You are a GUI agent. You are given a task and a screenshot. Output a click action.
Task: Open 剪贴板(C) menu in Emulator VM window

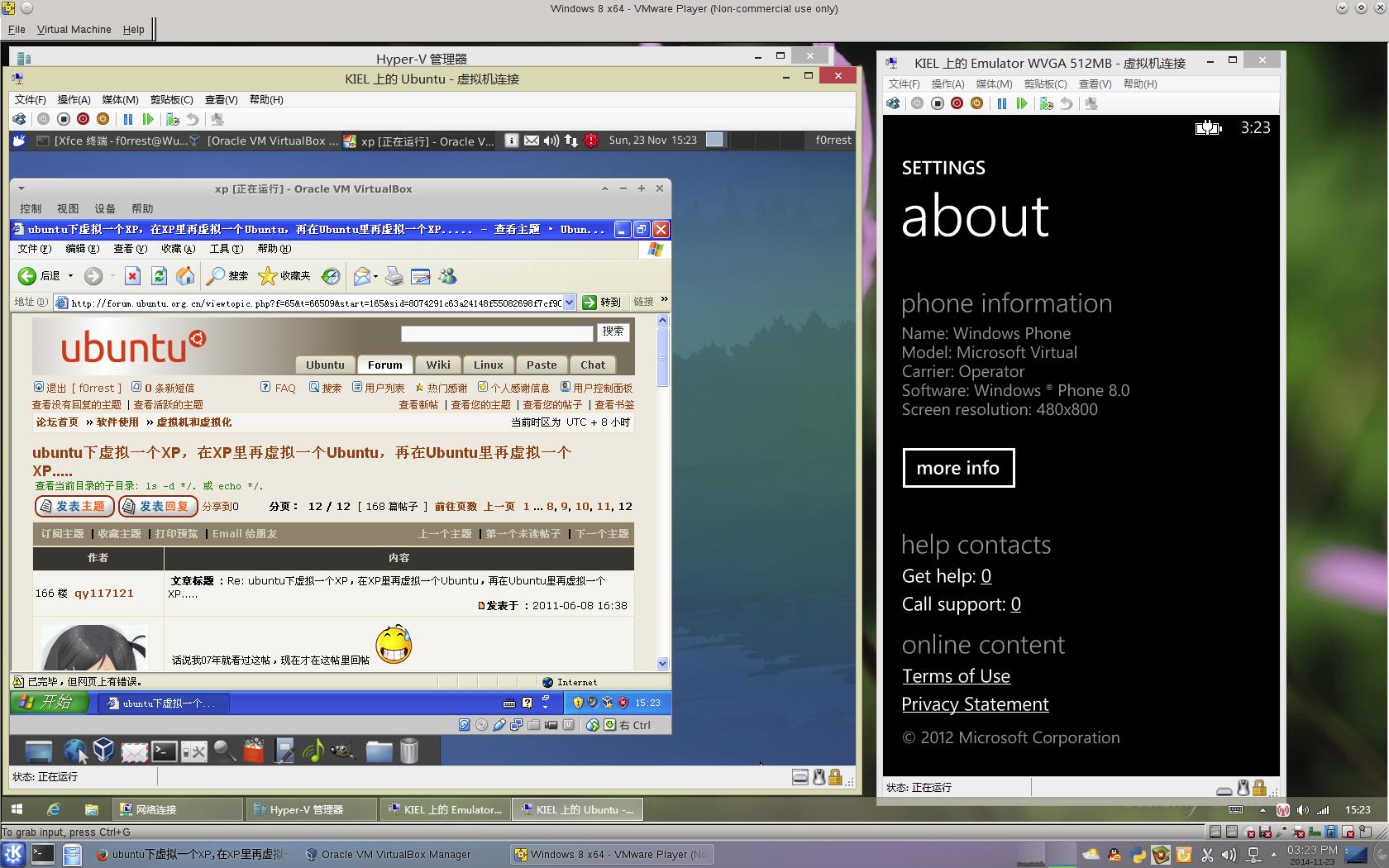[x=1045, y=83]
